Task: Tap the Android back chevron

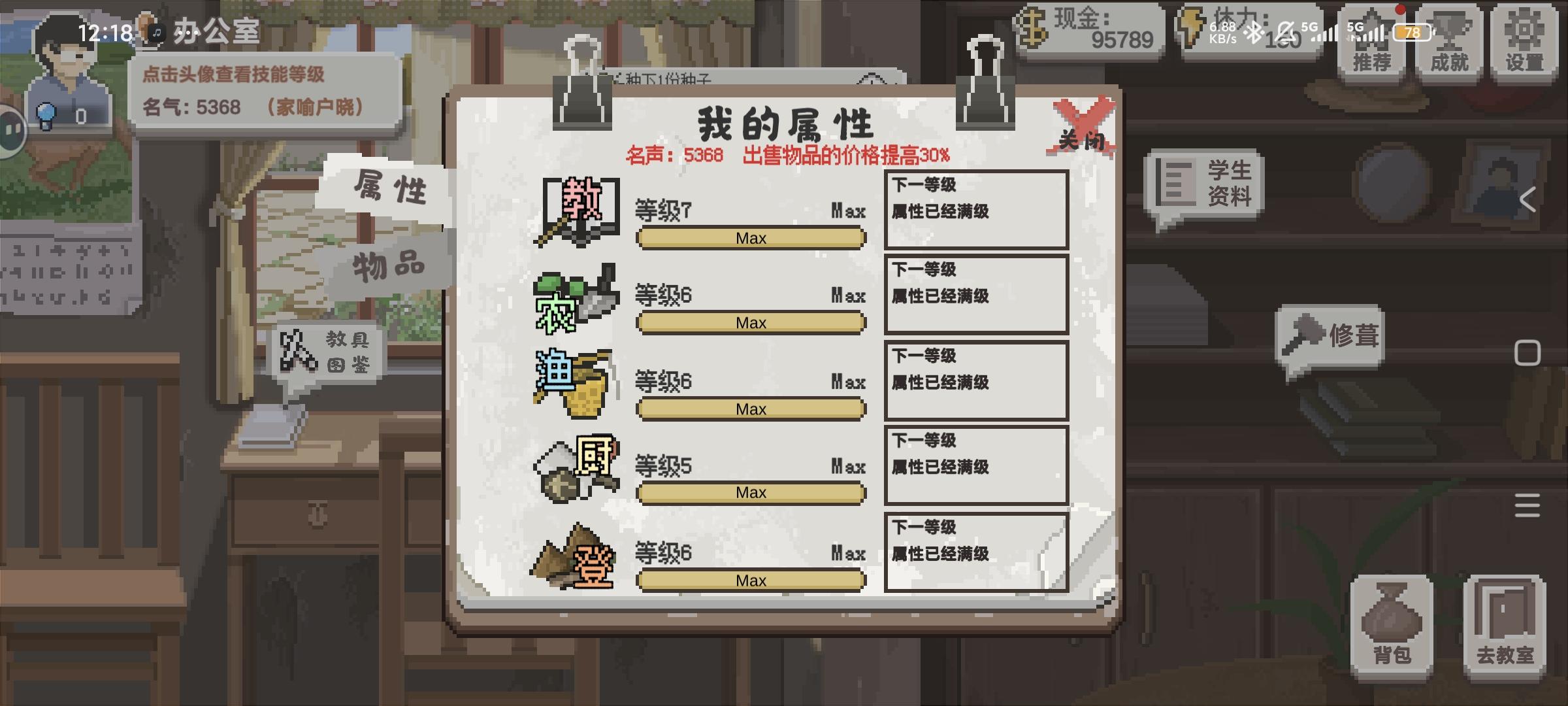Action: pos(1527,199)
